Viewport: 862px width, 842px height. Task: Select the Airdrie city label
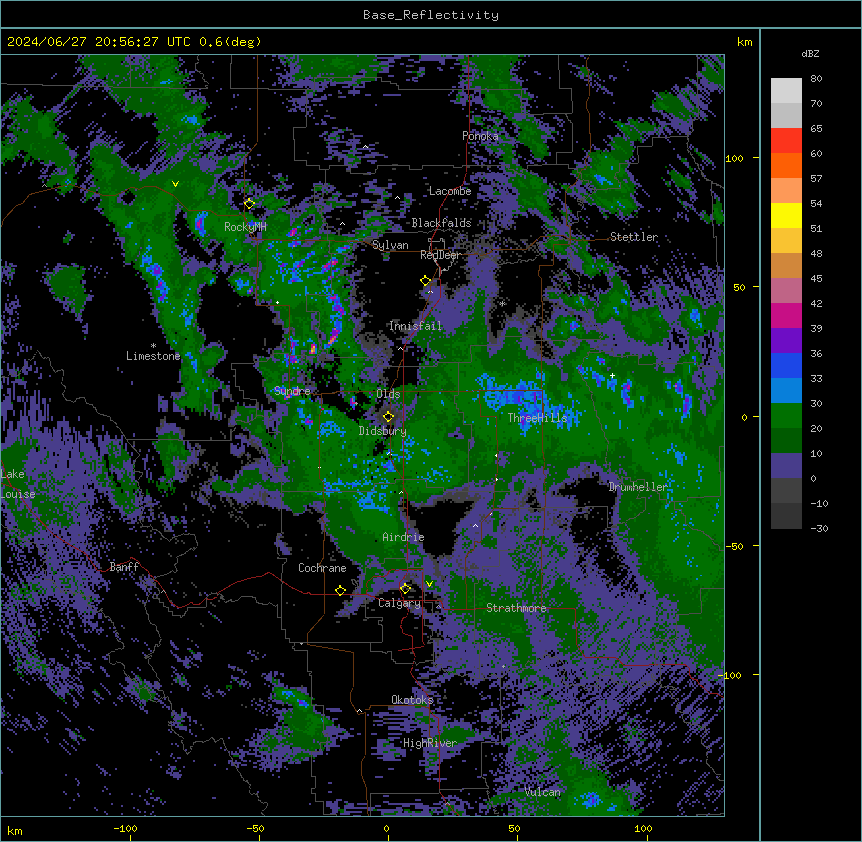404,537
